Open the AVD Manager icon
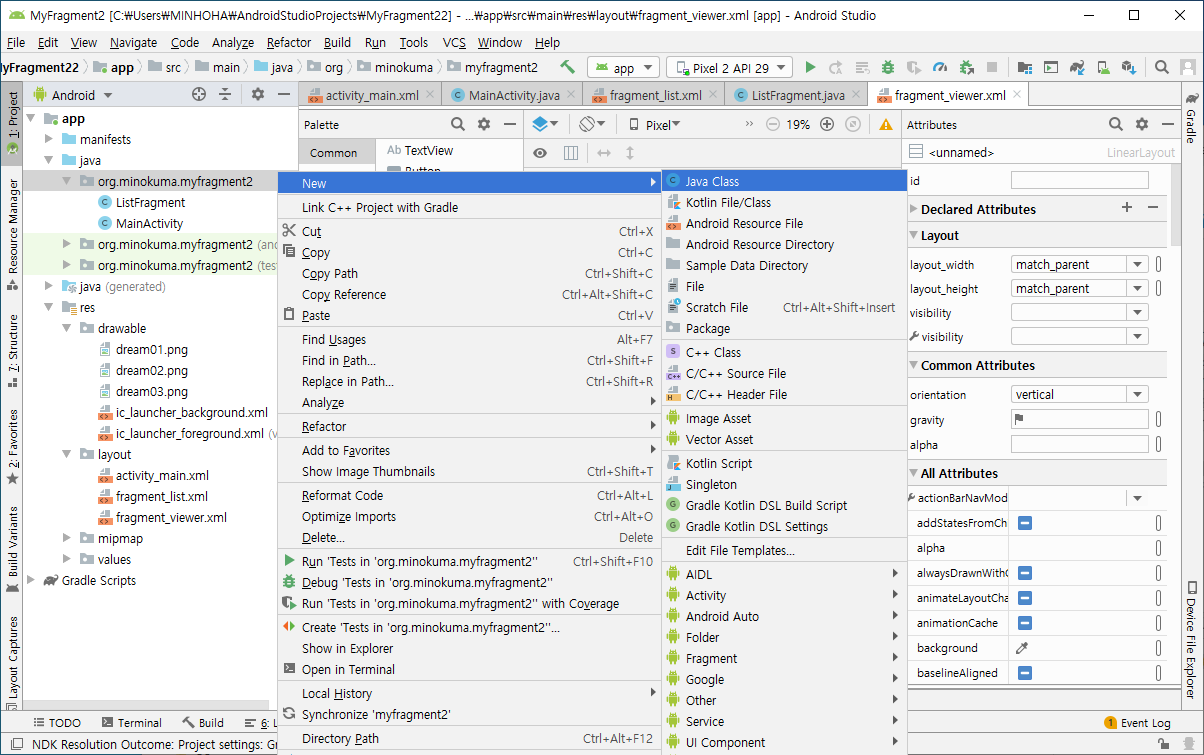 tap(1102, 67)
